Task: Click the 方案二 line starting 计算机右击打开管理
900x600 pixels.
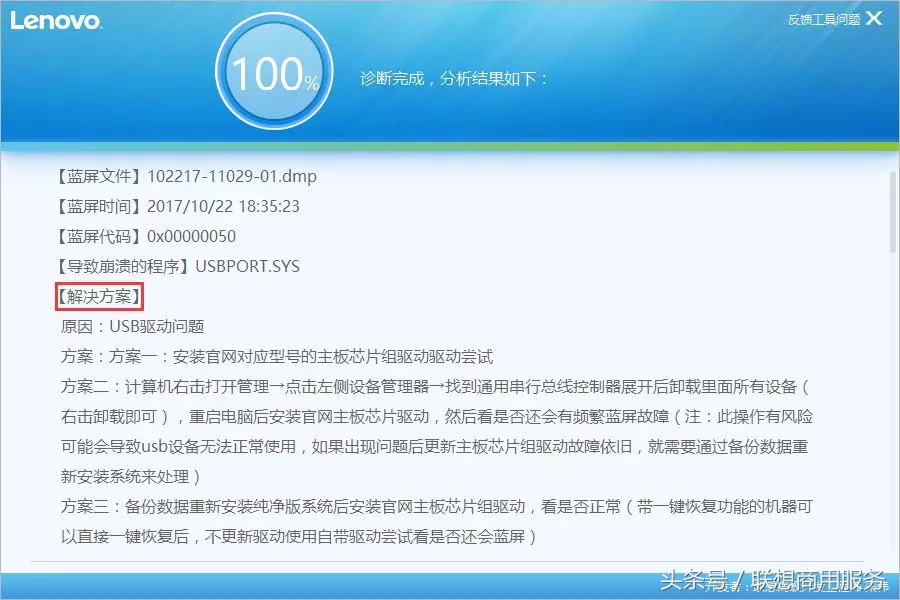Action: (436, 386)
